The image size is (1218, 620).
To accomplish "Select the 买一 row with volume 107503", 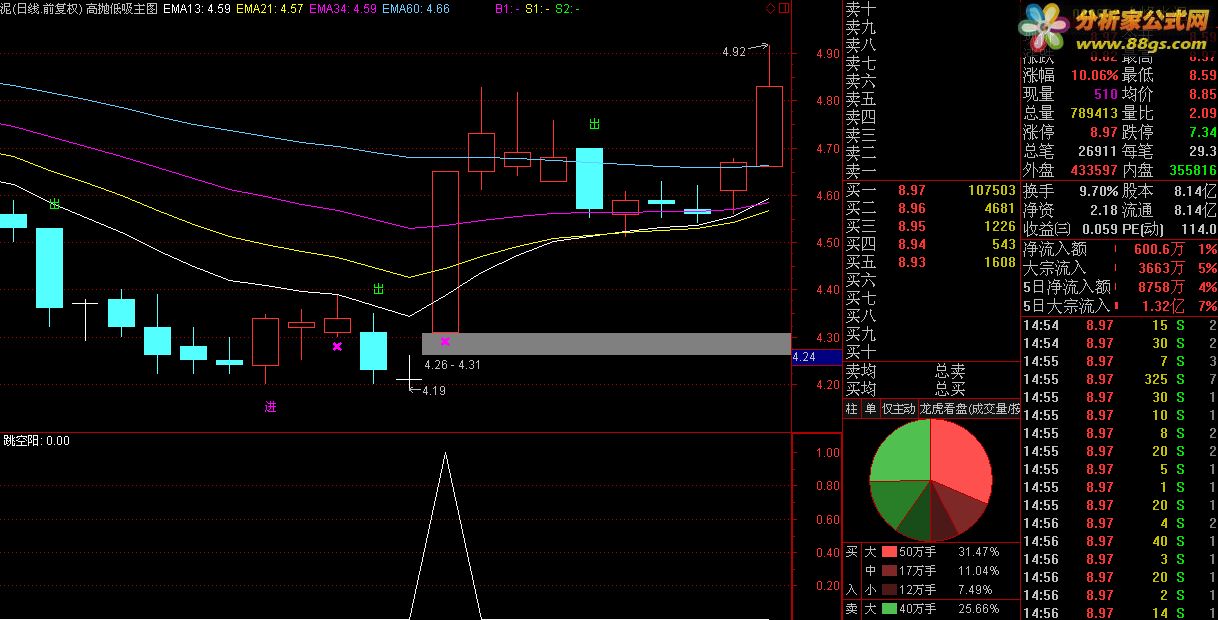I will pyautogui.click(x=931, y=190).
